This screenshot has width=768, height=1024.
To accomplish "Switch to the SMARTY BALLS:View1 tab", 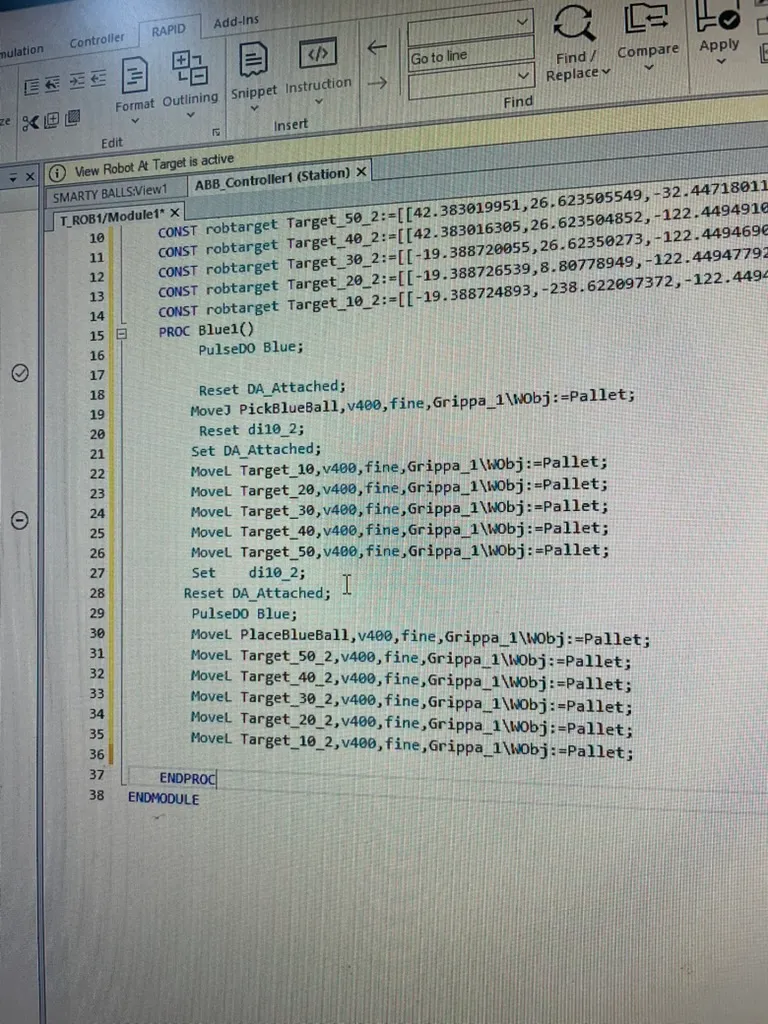I will [110, 193].
